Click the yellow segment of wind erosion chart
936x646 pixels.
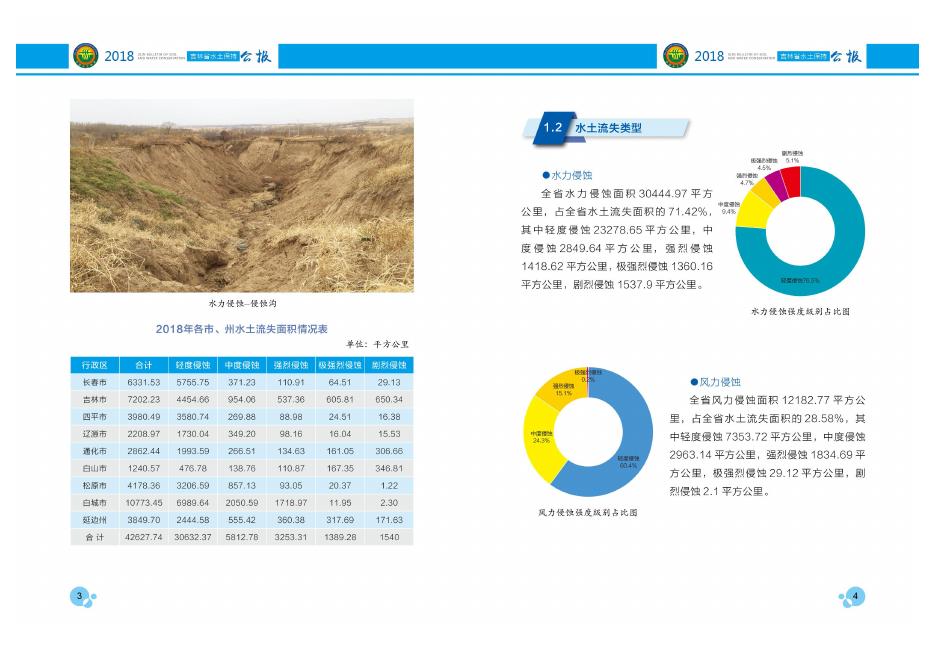tap(542, 442)
